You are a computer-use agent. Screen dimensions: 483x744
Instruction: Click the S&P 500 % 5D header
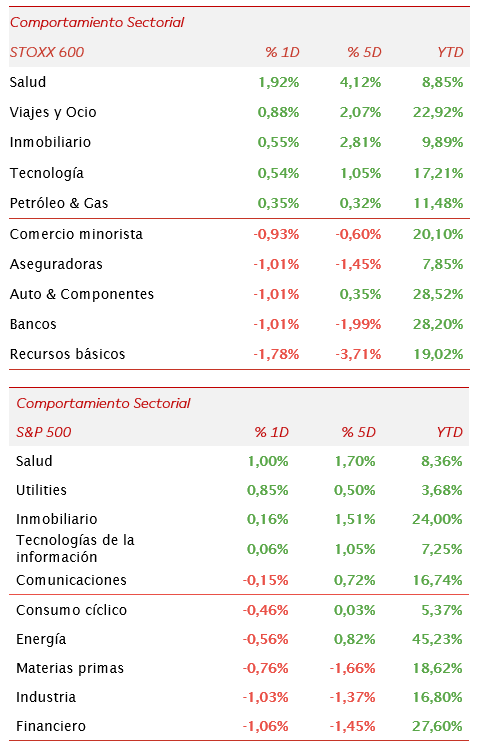(x=359, y=432)
